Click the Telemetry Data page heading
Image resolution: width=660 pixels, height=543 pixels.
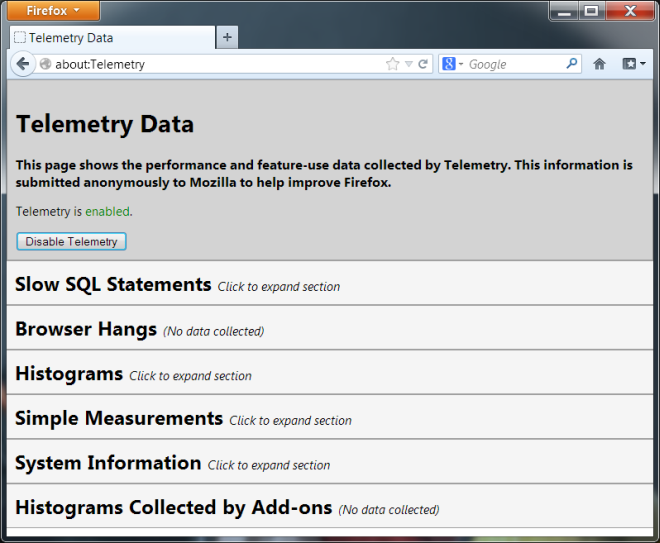105,124
